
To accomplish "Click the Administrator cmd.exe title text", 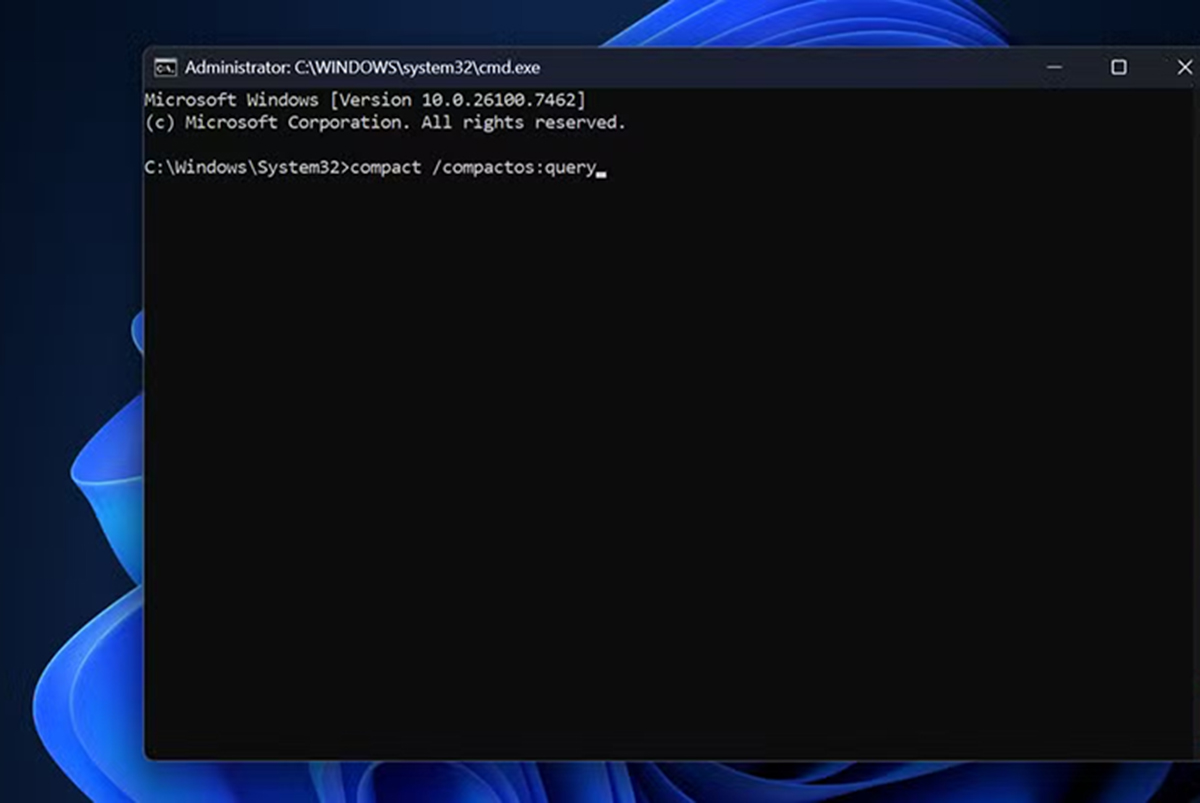I will pyautogui.click(x=362, y=68).
